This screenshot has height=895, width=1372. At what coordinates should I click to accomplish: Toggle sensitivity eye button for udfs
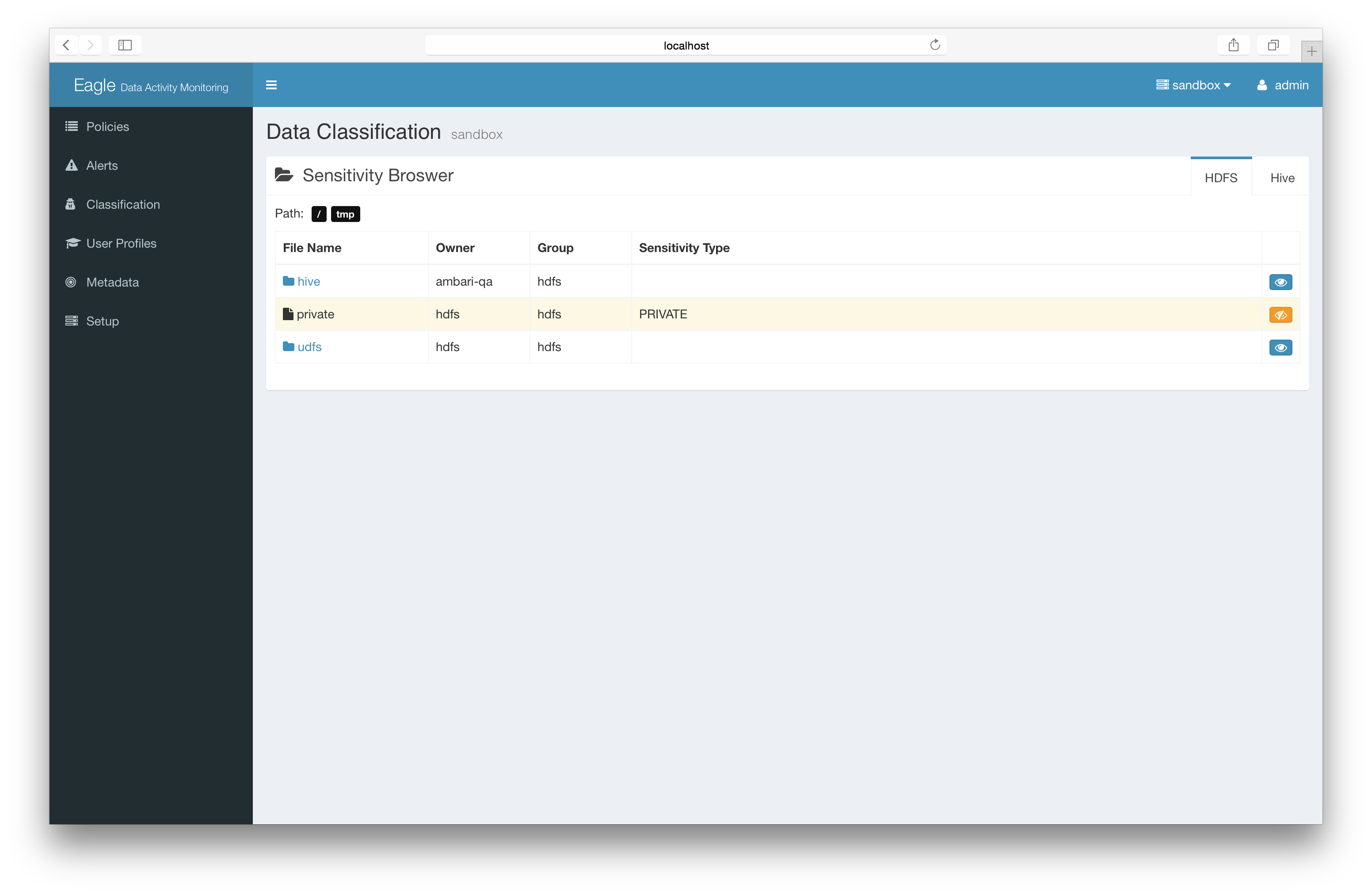1280,348
